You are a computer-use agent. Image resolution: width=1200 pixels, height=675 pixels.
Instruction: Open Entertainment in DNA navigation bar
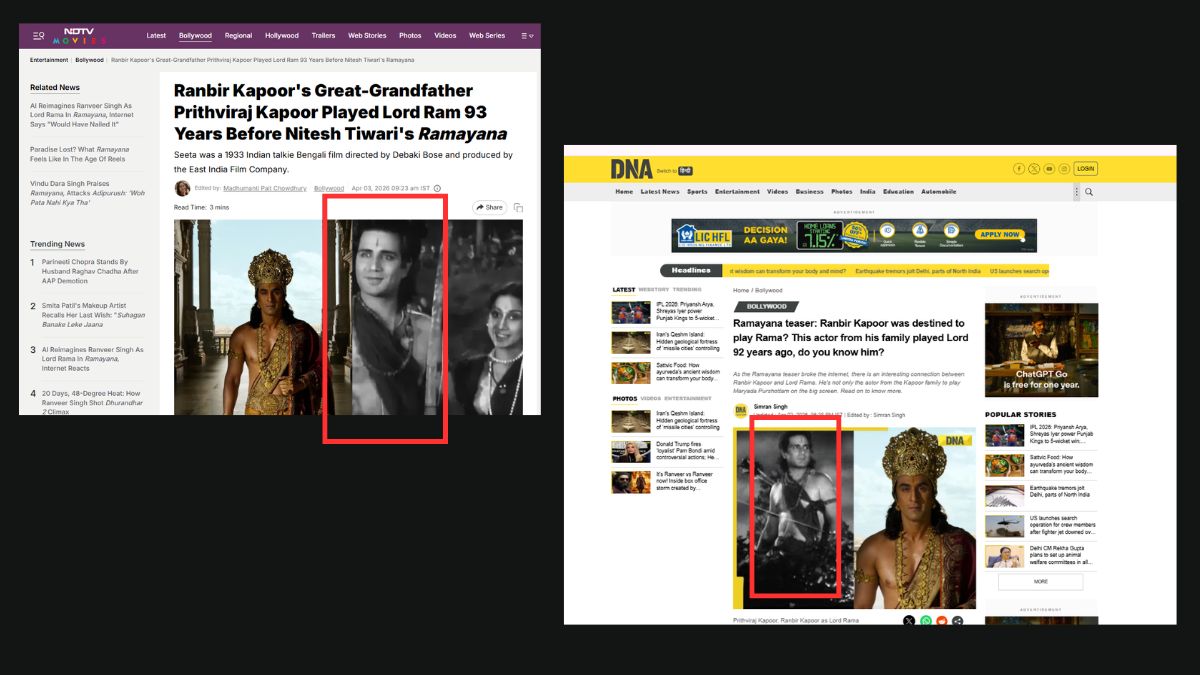(x=737, y=192)
